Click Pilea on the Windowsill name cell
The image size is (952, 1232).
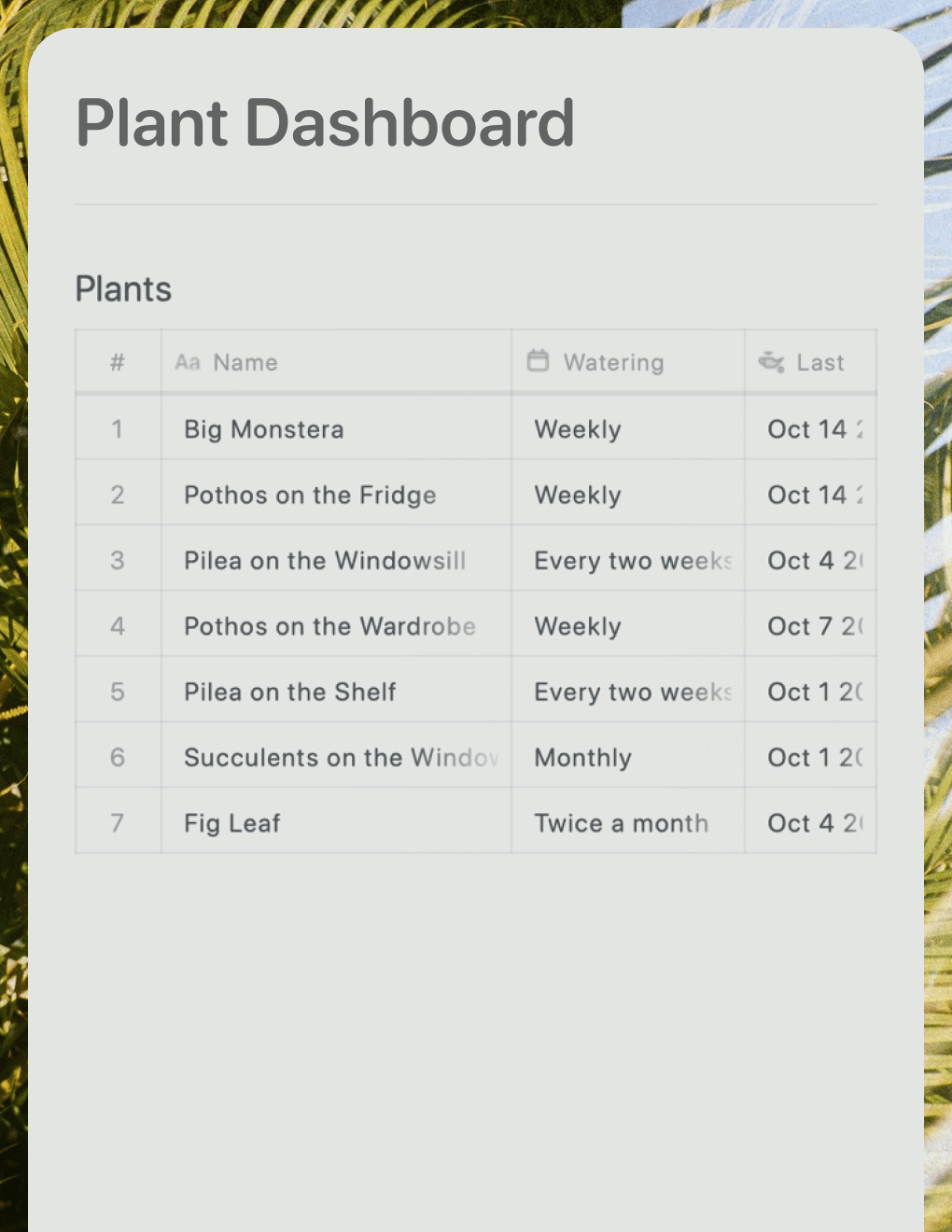coord(324,561)
